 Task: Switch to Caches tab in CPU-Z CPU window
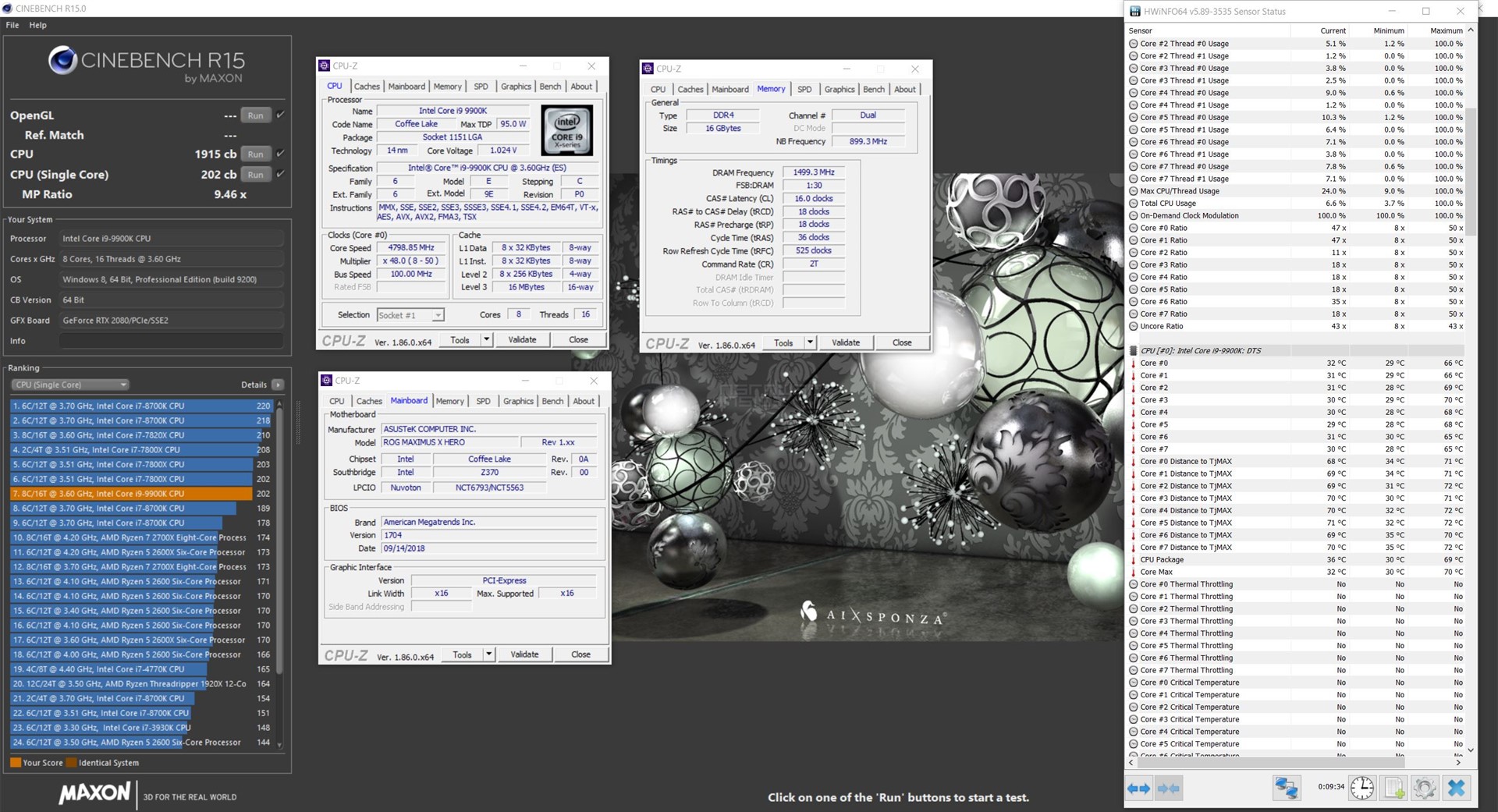pyautogui.click(x=367, y=87)
